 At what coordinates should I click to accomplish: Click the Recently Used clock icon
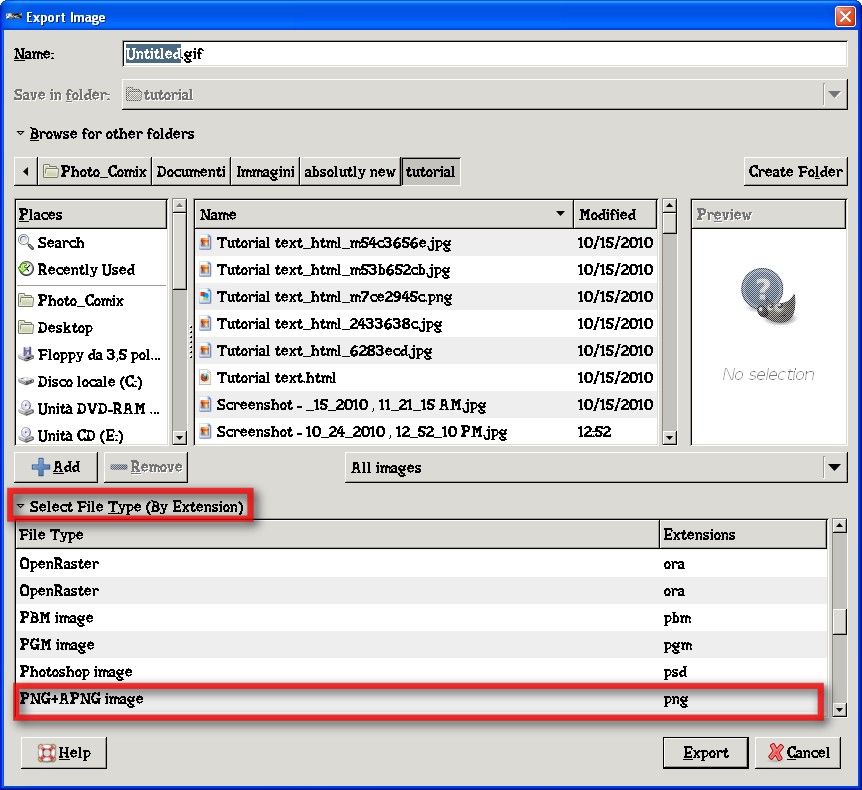[26, 269]
